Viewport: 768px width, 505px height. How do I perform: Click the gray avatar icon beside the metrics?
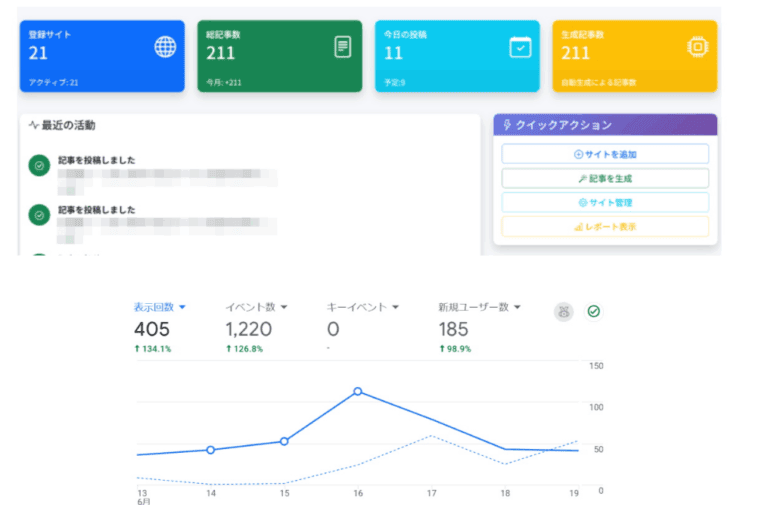click(x=564, y=312)
